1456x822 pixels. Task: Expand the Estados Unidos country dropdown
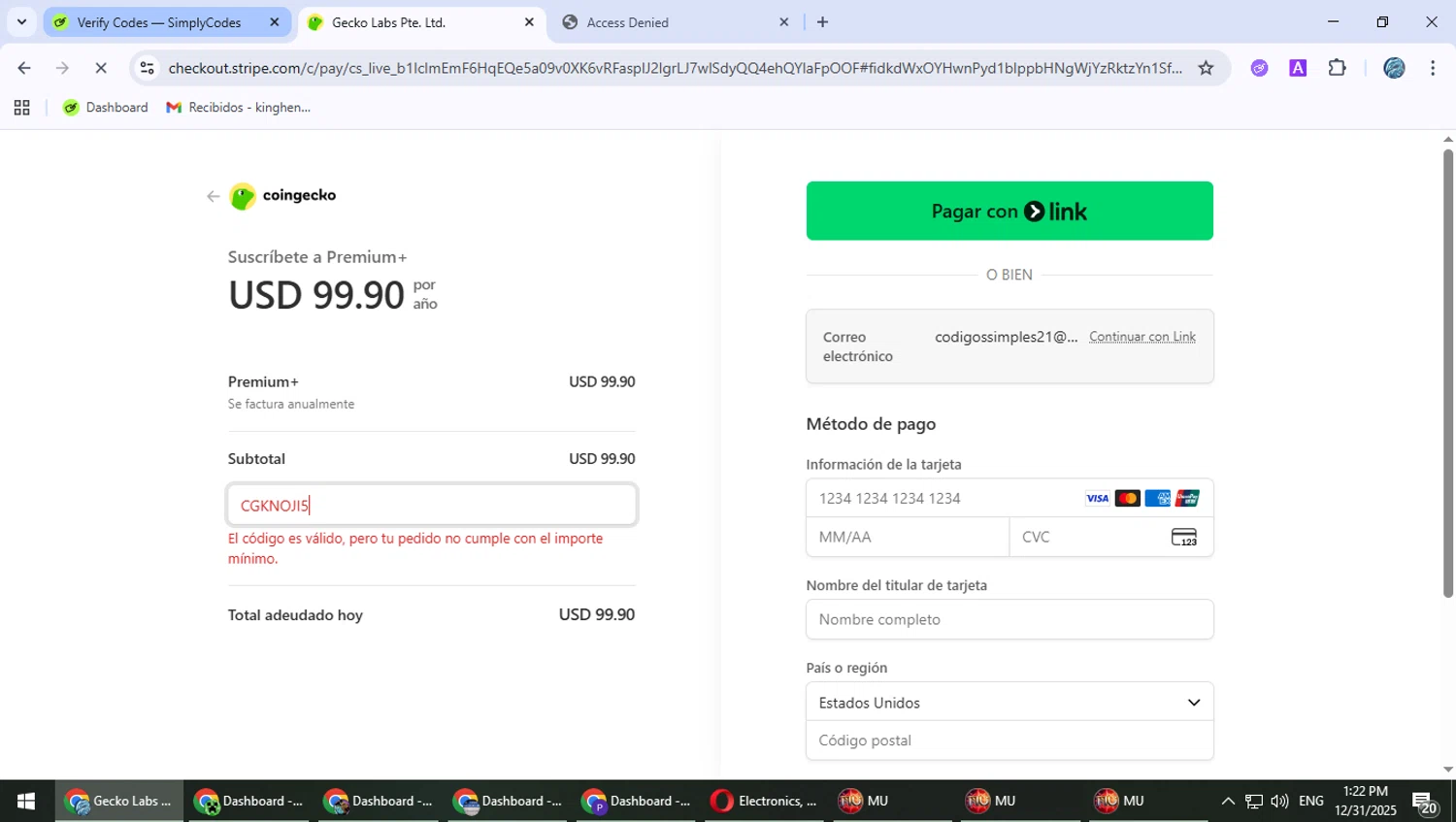coord(1009,703)
